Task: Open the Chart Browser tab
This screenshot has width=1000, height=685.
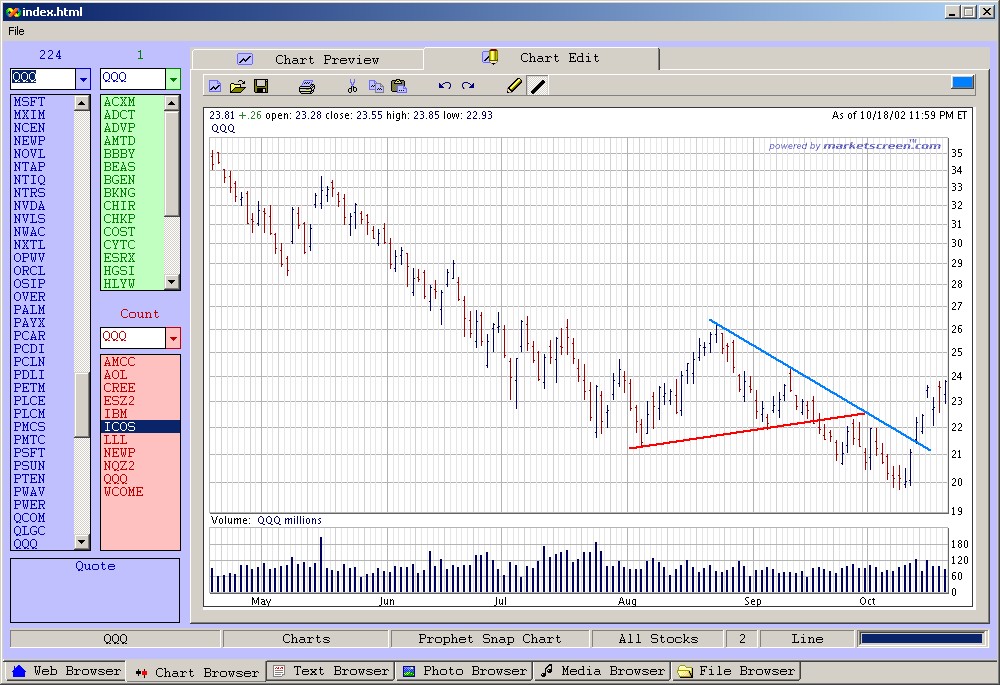Action: (196, 672)
